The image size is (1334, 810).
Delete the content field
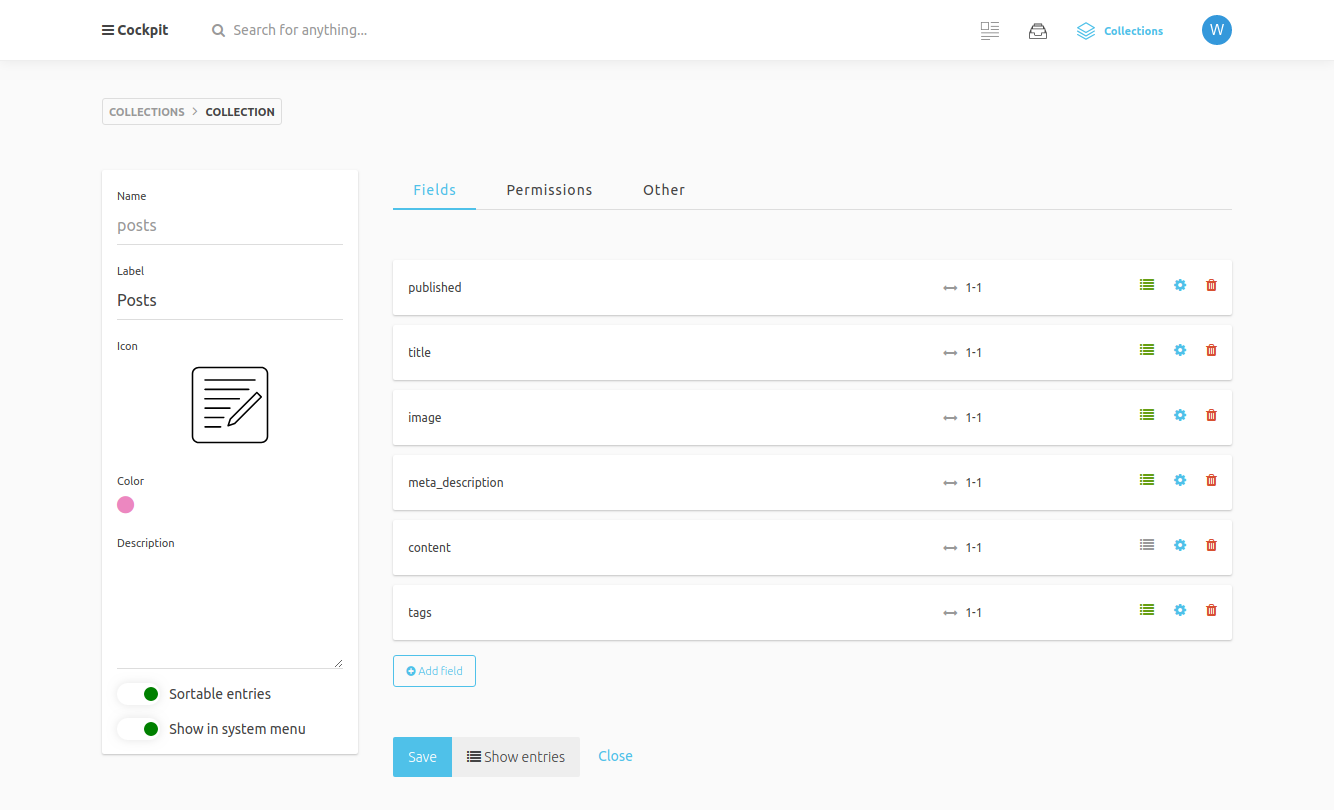pos(1211,545)
